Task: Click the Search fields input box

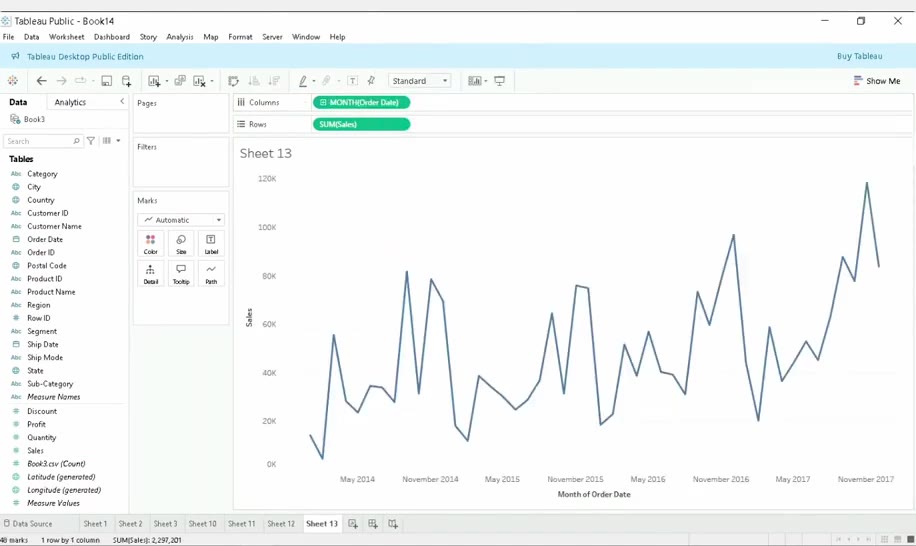Action: click(x=42, y=141)
